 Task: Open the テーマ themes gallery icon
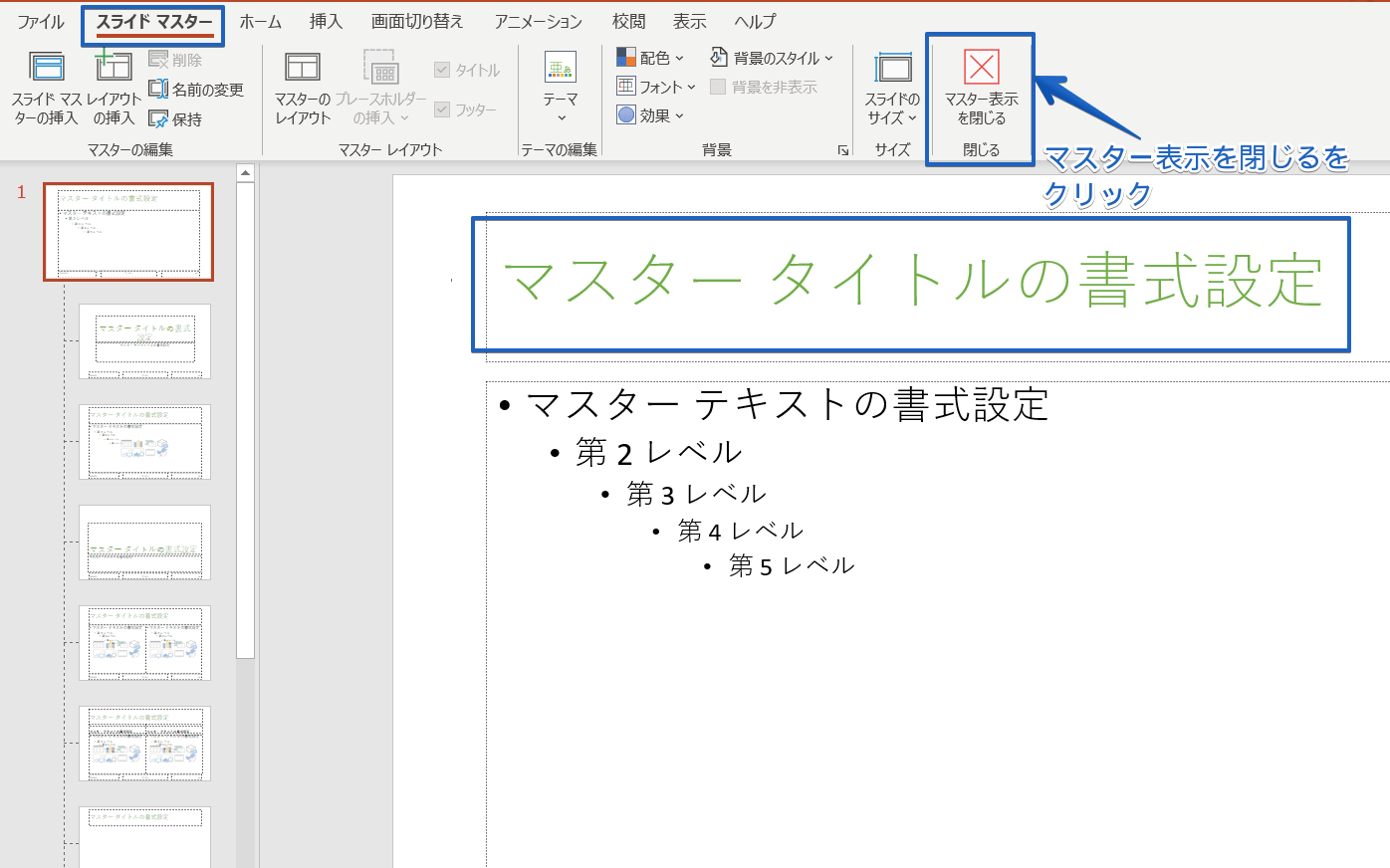561,67
